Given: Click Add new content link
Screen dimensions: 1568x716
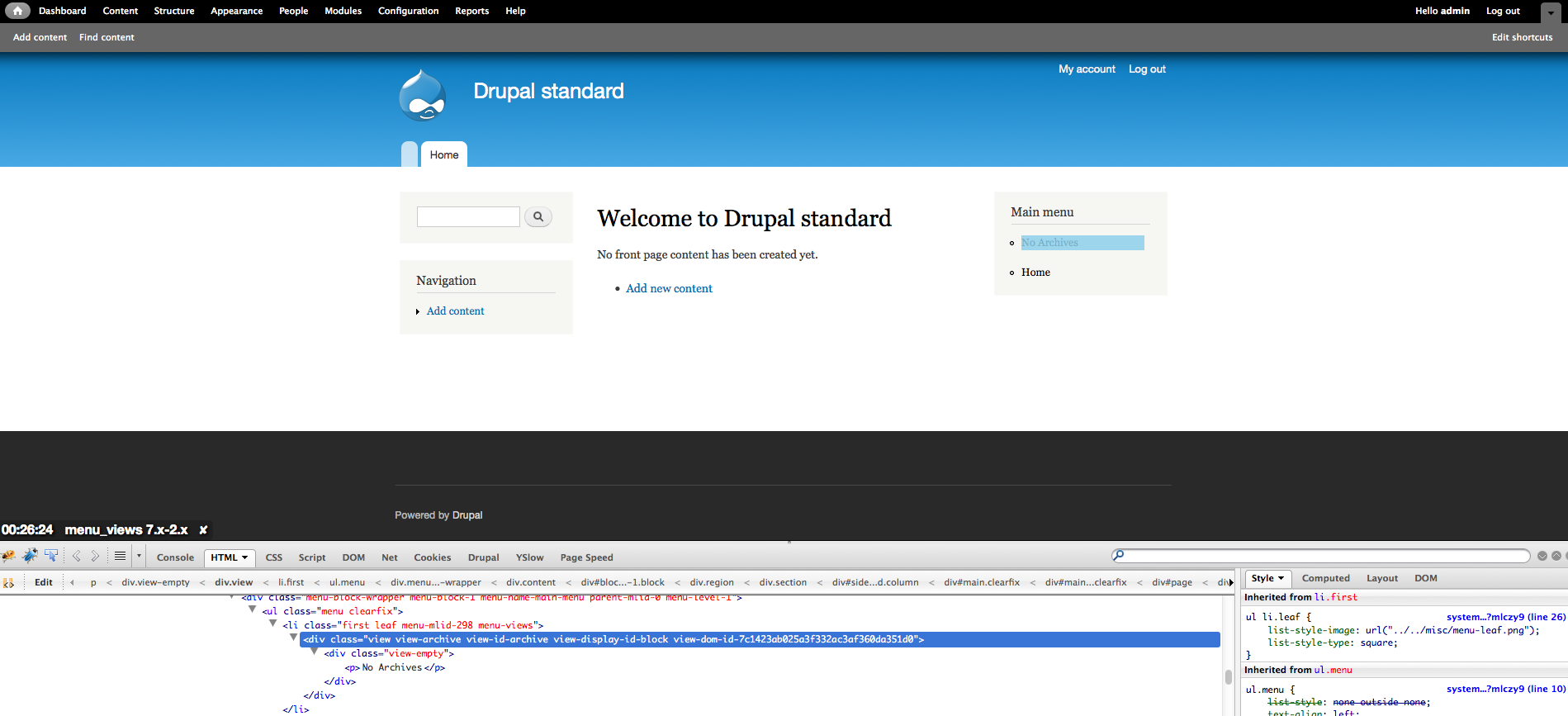Looking at the screenshot, I should click(669, 288).
